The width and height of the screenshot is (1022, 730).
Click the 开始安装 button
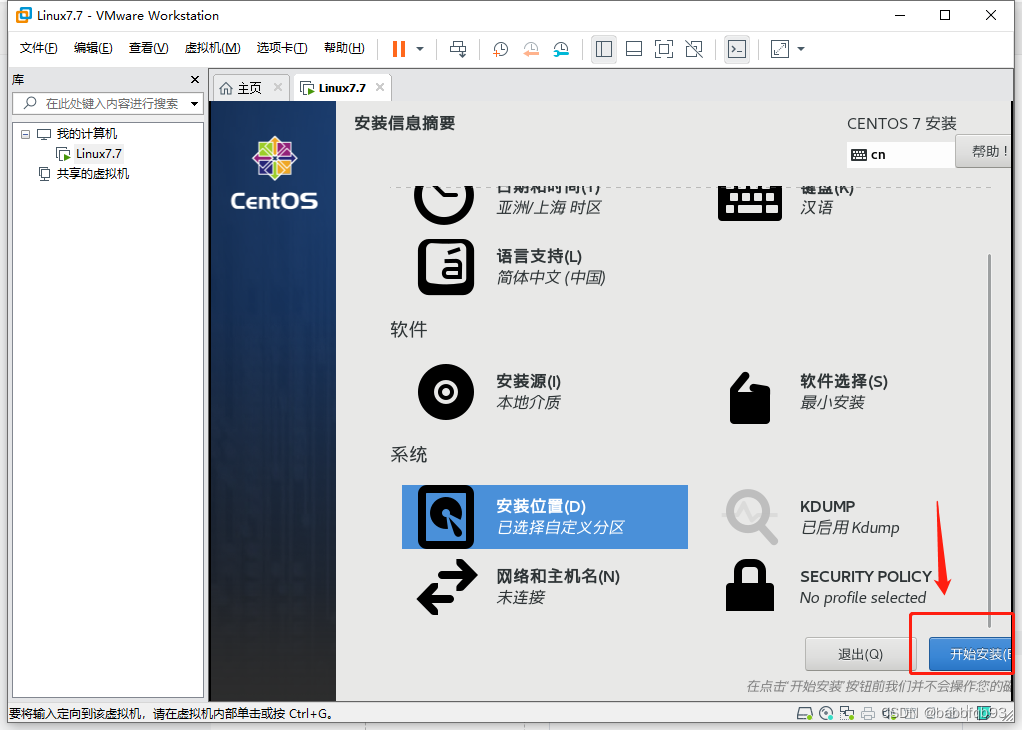[x=971, y=654]
